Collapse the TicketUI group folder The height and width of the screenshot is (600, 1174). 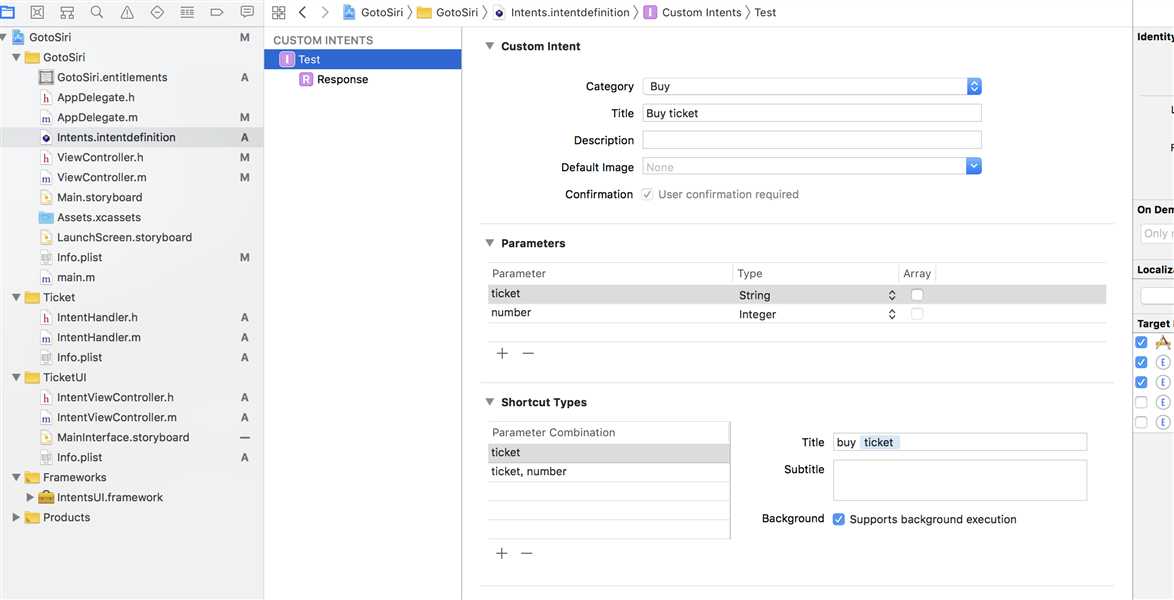point(16,378)
